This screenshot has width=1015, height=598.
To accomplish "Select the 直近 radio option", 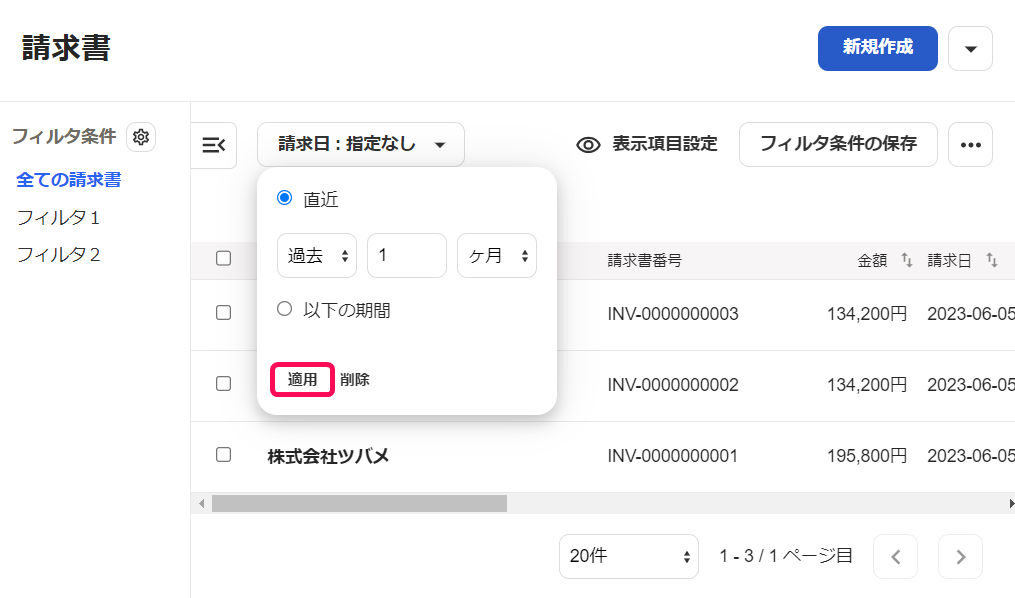I will click(284, 197).
